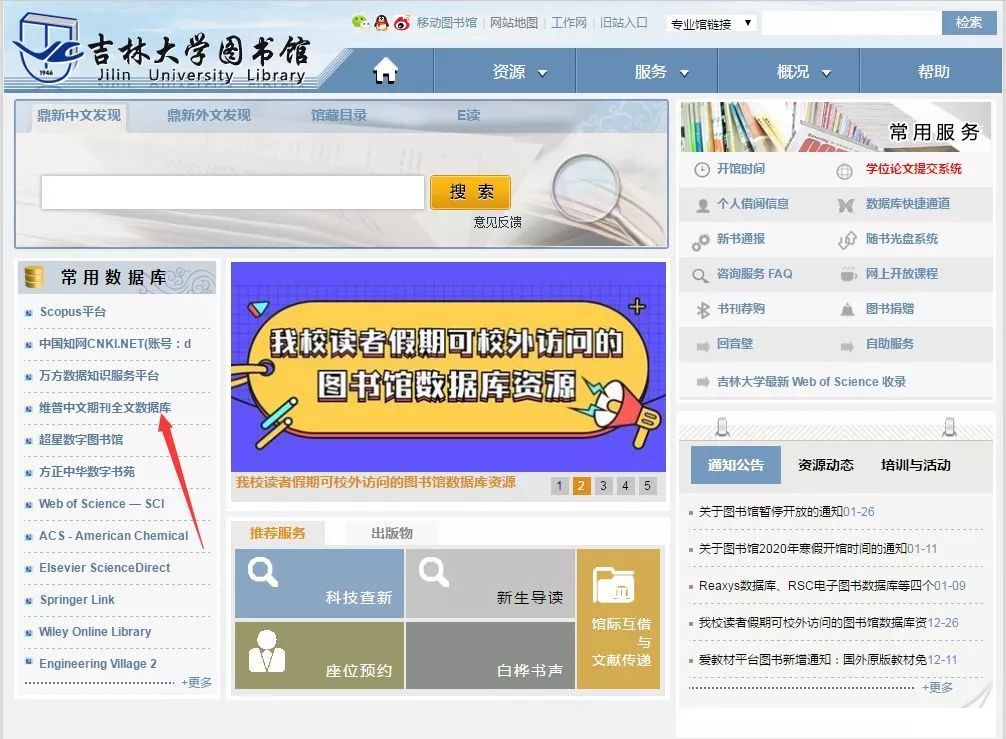
Task: Open the WeChat icon at top
Action: click(361, 22)
